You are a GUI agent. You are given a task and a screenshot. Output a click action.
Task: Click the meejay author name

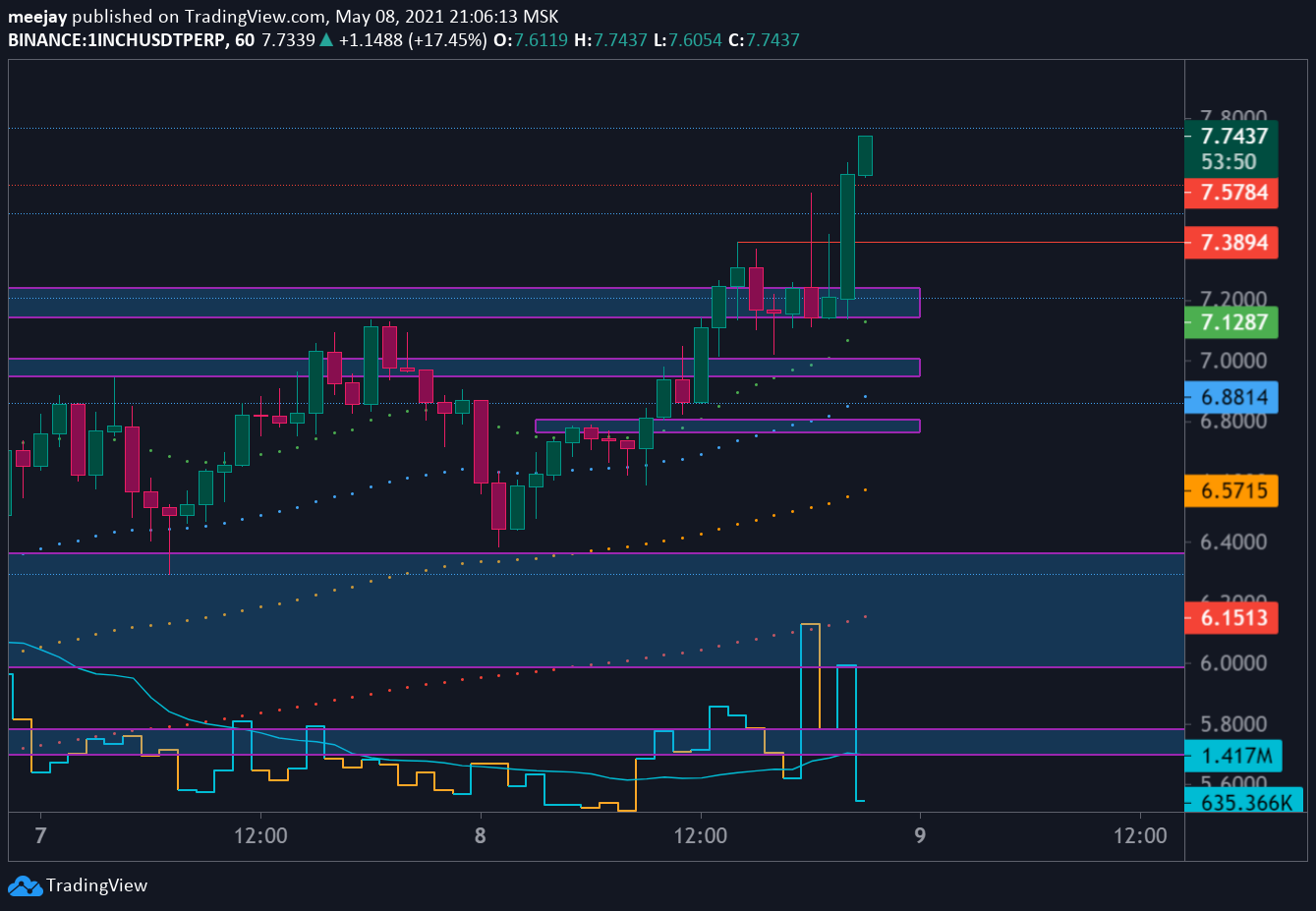[37, 17]
